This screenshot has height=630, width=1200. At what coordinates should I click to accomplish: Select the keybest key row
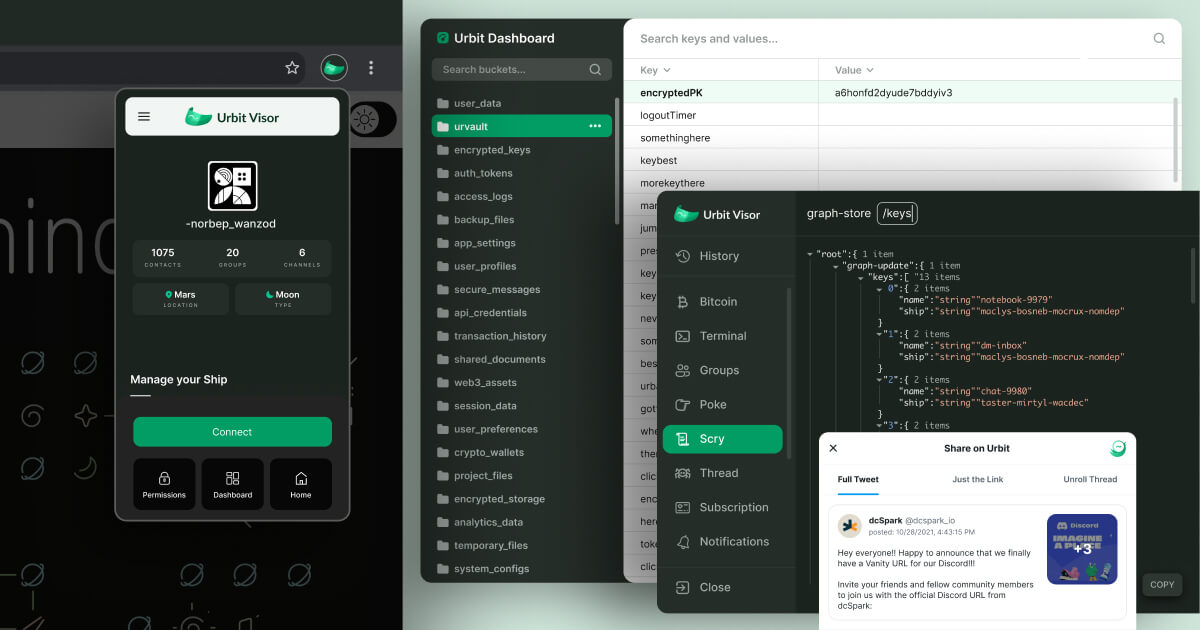pos(901,161)
